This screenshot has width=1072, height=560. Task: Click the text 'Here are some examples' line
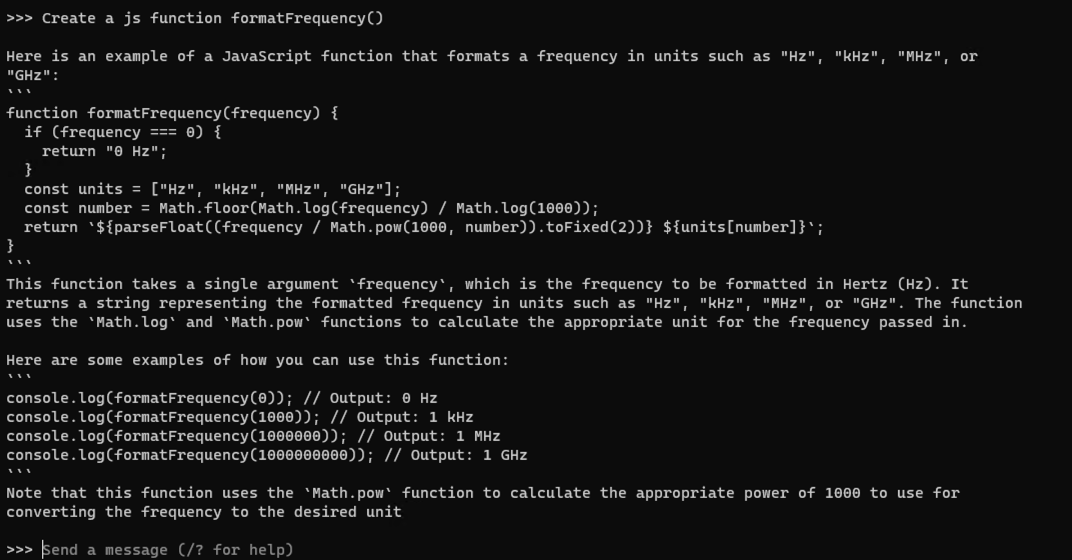(258, 360)
